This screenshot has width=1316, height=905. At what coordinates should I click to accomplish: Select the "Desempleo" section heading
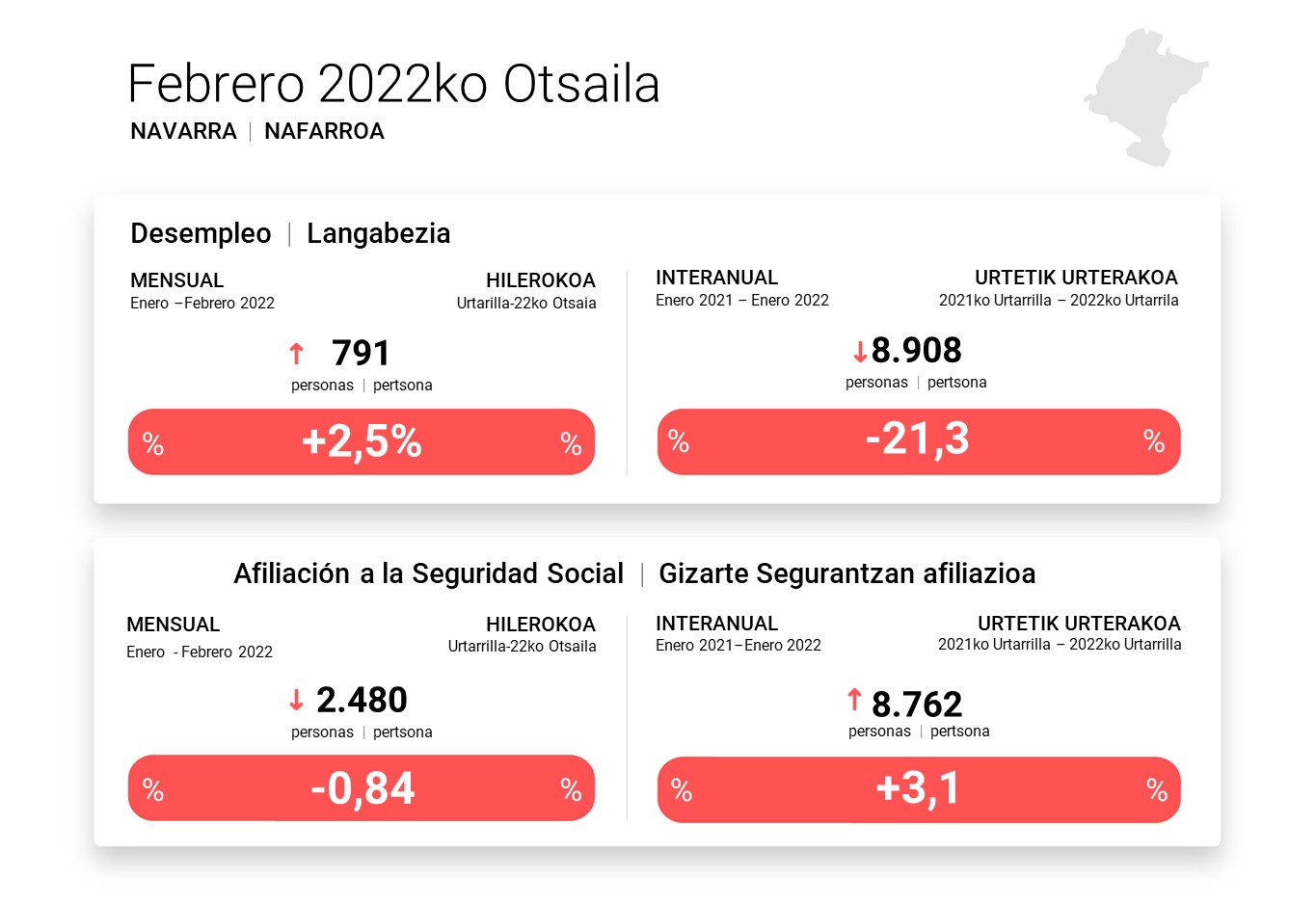tap(201, 233)
